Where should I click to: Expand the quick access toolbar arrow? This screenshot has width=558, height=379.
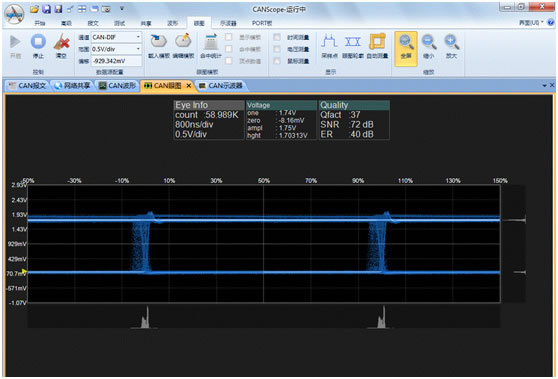pyautogui.click(x=122, y=9)
